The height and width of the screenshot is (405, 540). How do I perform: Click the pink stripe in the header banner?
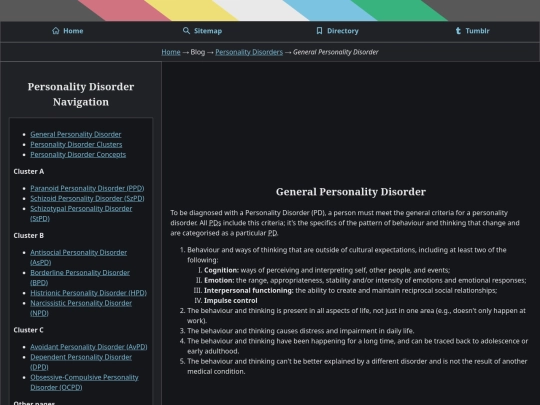point(124,10)
